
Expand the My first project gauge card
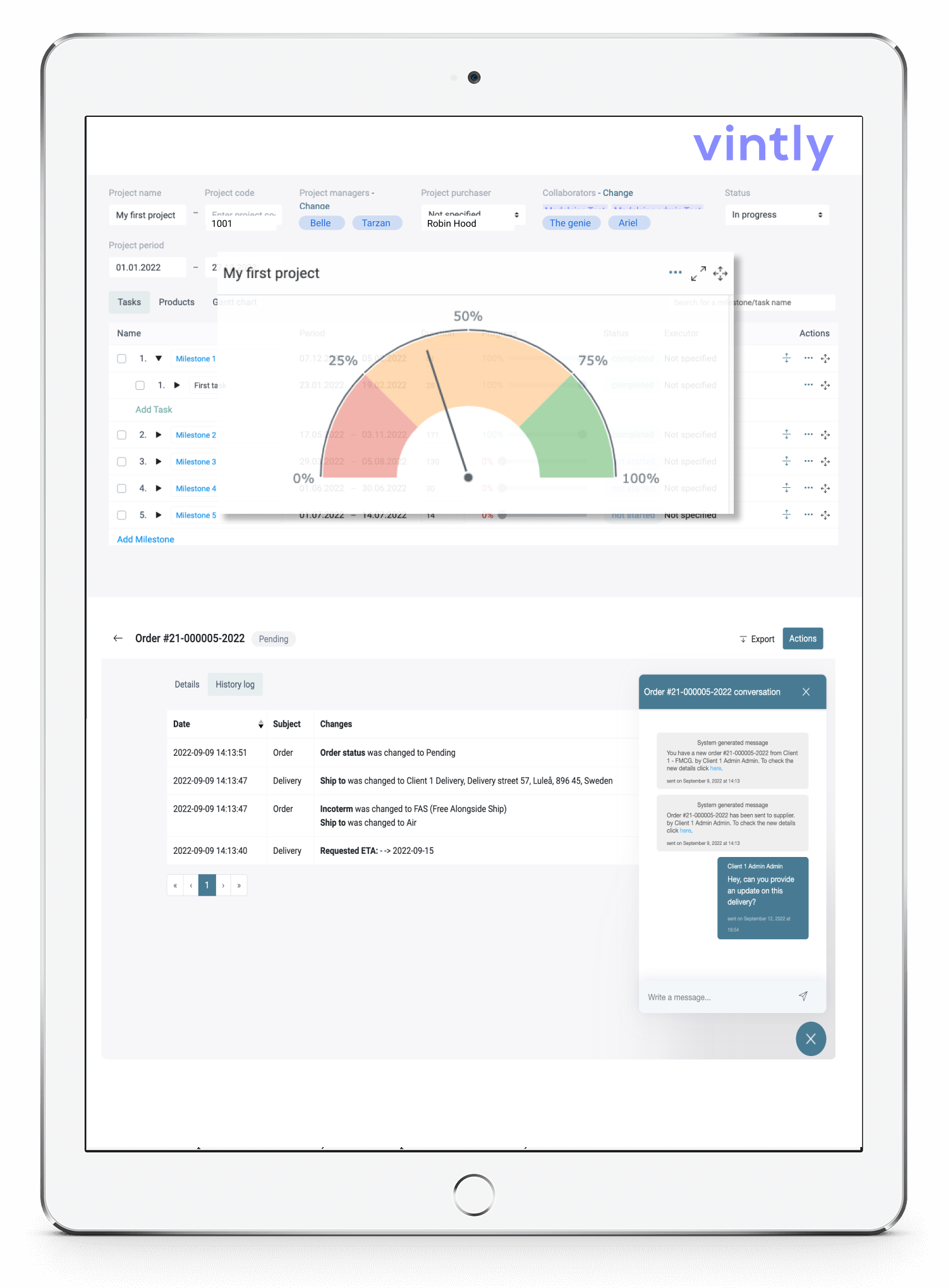[x=698, y=273]
